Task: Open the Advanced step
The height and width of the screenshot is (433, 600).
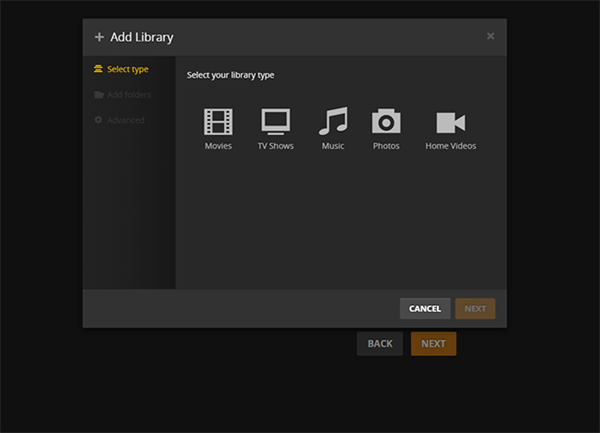Action: click(119, 120)
